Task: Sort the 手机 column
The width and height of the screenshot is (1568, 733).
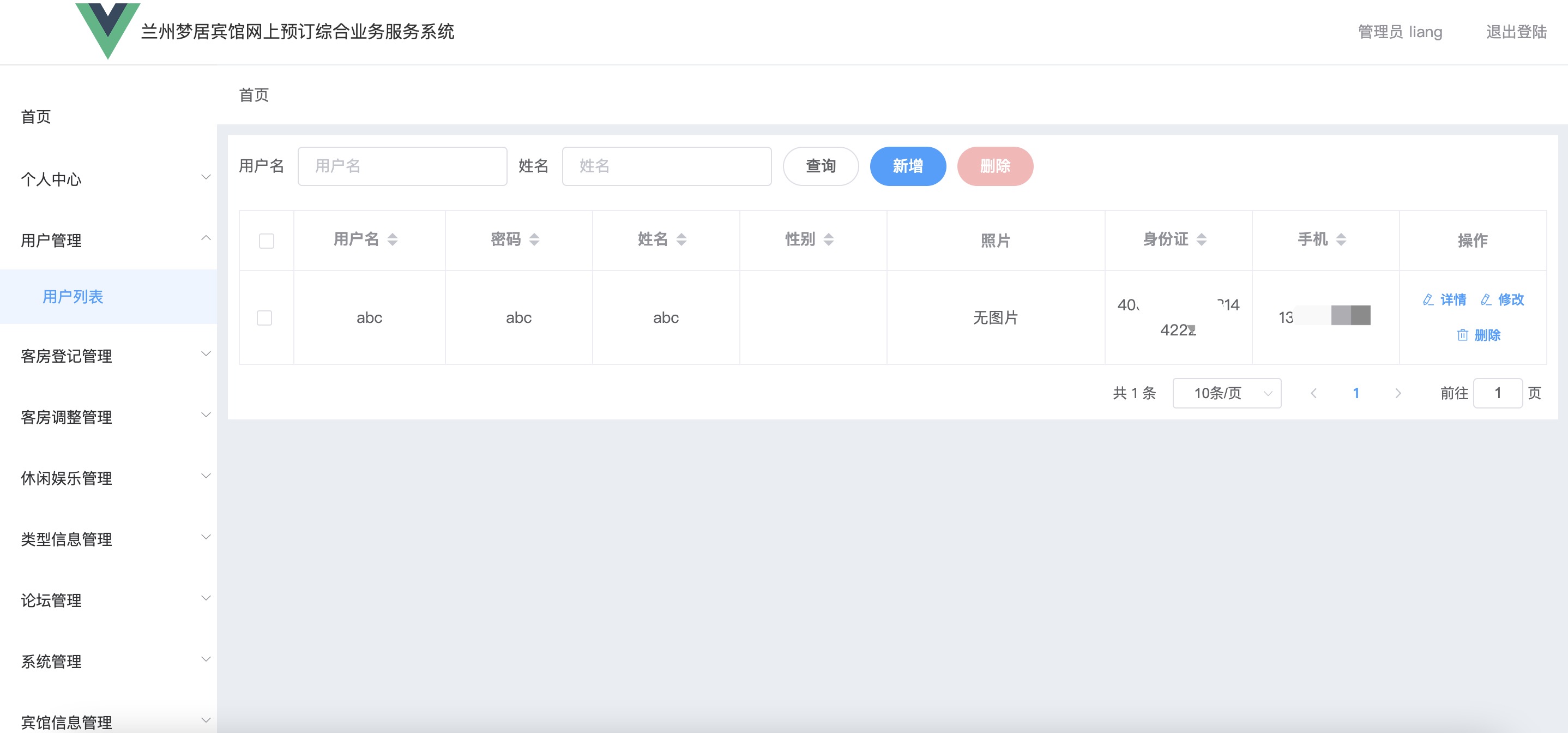Action: tap(1341, 239)
